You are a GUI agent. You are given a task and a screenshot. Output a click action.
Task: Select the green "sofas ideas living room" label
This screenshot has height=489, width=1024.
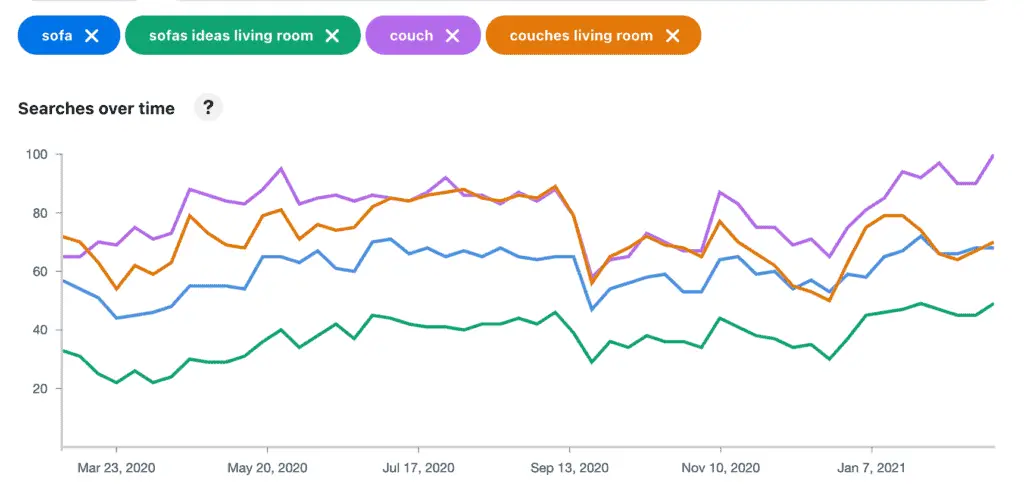coord(231,35)
